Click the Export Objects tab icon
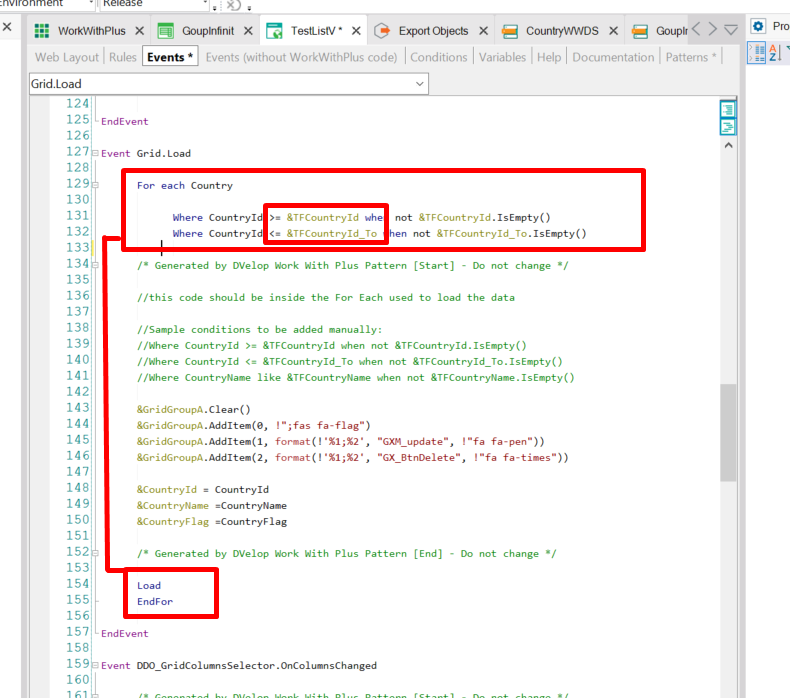The width and height of the screenshot is (790, 698). (x=382, y=31)
